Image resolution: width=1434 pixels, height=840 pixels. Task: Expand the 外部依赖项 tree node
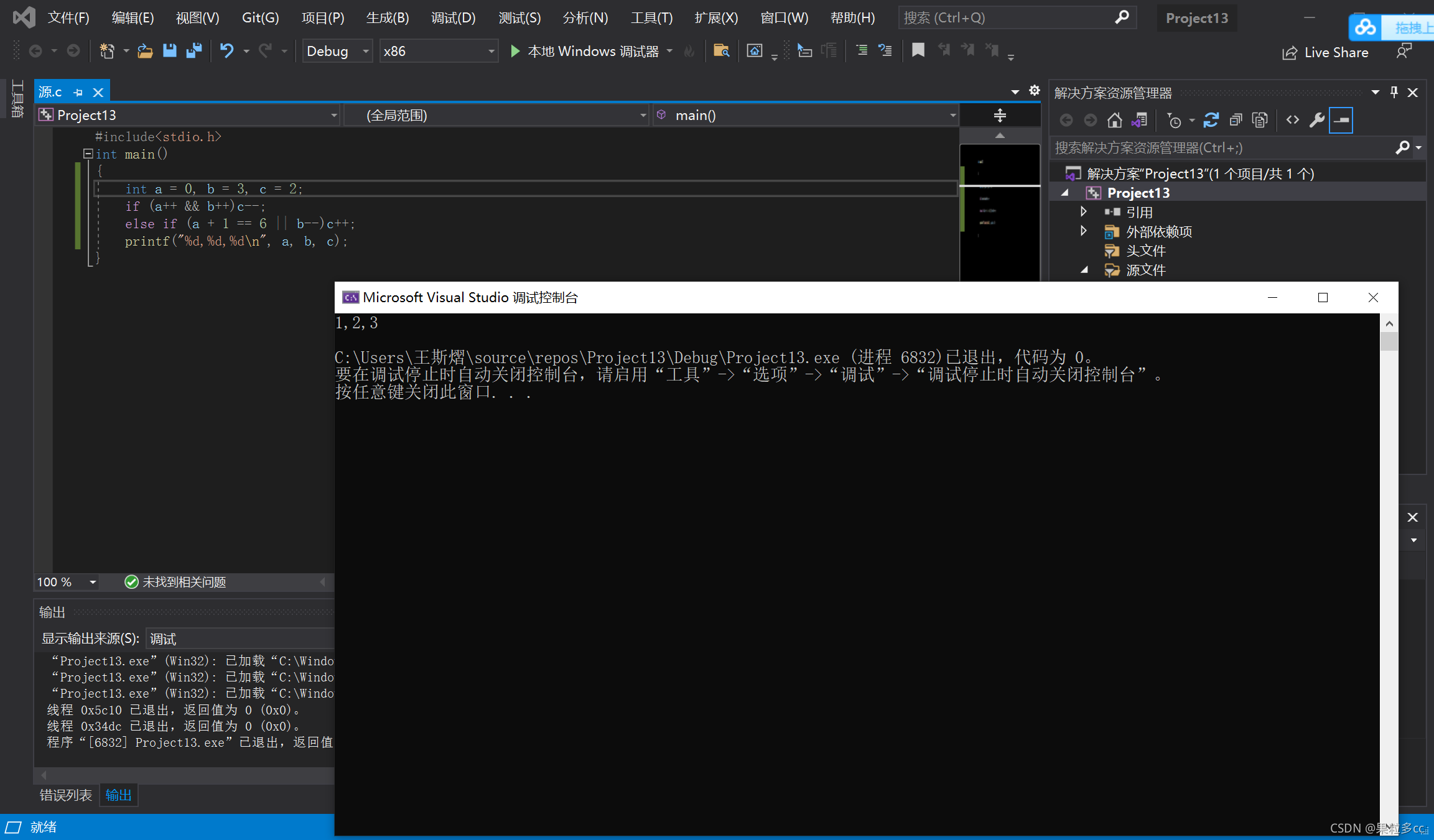[1085, 231]
